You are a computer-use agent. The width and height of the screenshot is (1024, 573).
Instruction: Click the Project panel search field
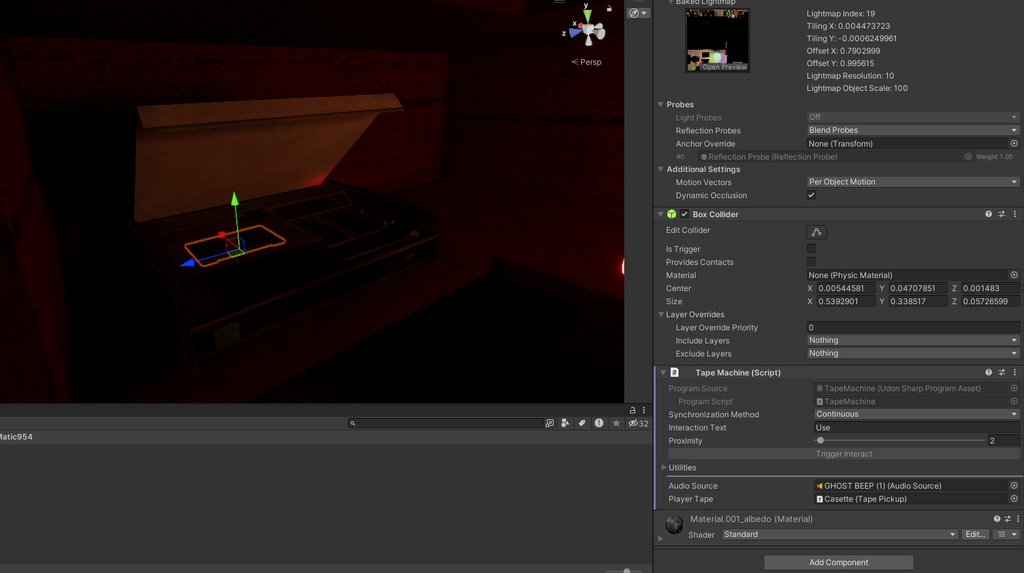(x=446, y=423)
